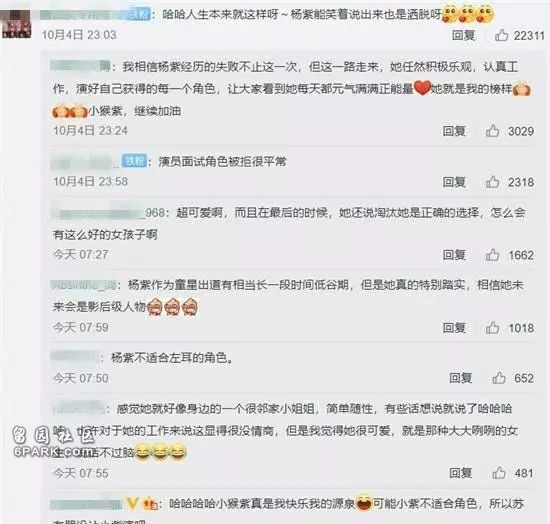The height and width of the screenshot is (524, 550).
Task: Open the top commenter's avatar thumbnail
Action: point(16,24)
